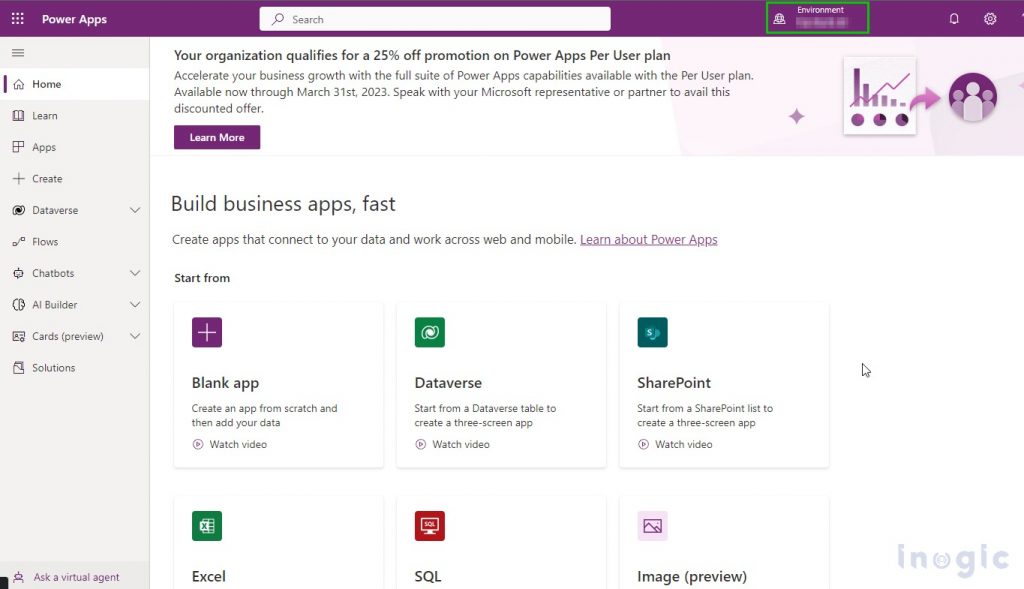Click the Excel card icon
The image size is (1024, 589).
207,526
